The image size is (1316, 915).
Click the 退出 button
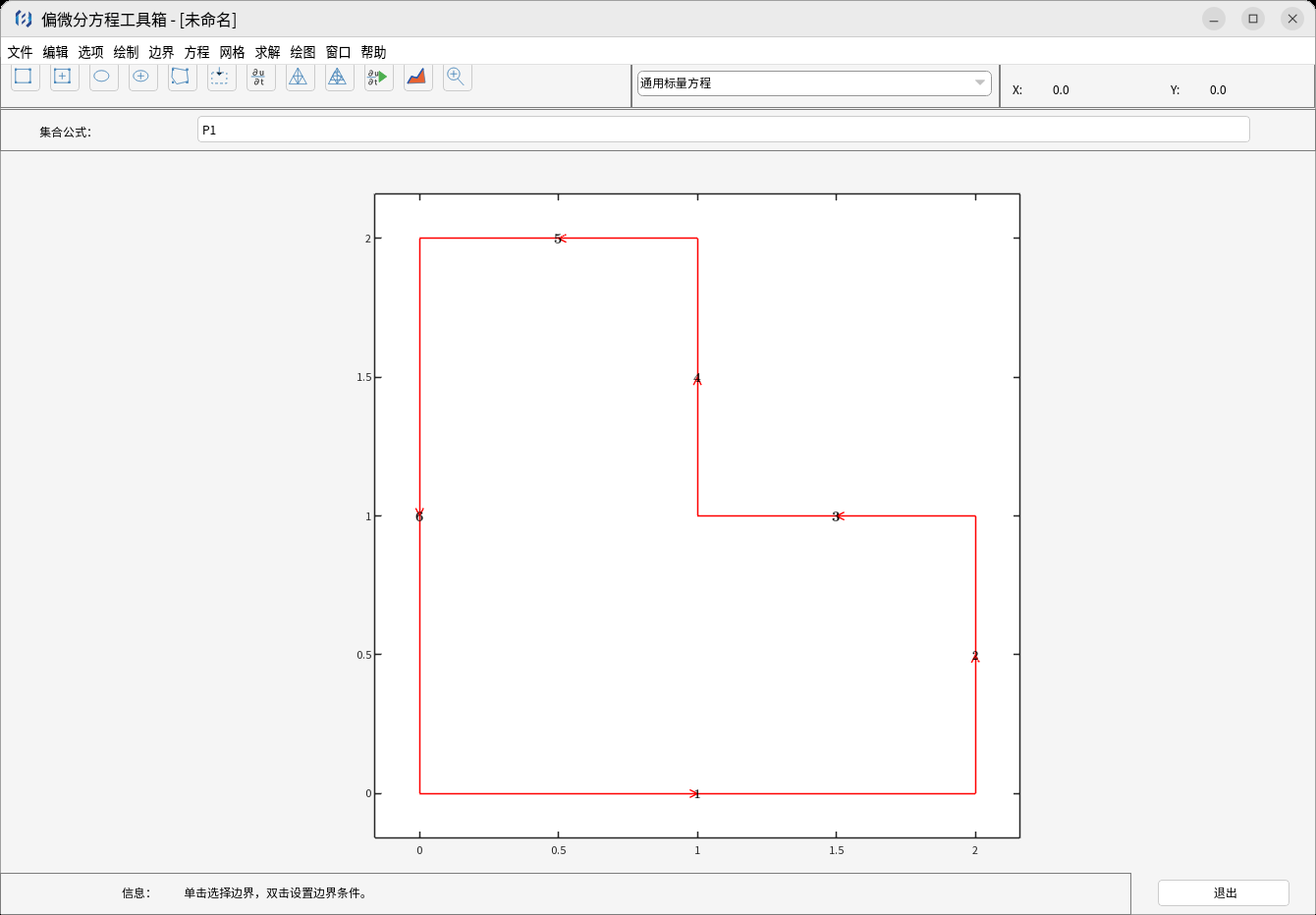1224,892
